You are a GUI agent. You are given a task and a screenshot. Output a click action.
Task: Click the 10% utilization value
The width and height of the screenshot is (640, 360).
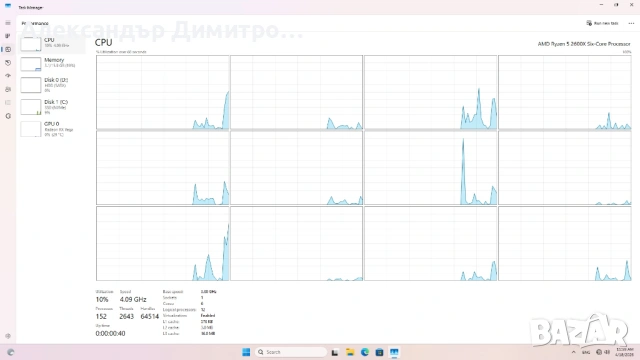click(102, 299)
